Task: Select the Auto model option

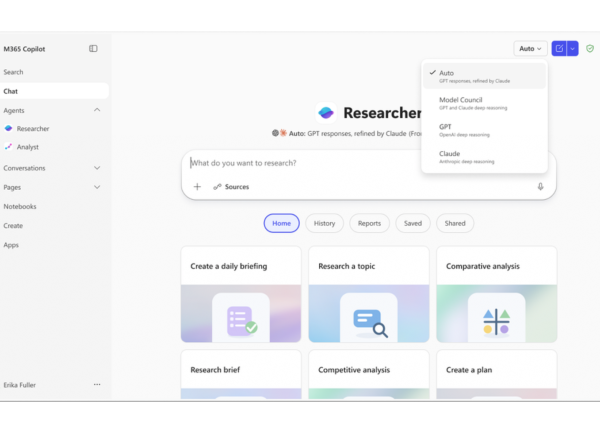Action: click(484, 76)
